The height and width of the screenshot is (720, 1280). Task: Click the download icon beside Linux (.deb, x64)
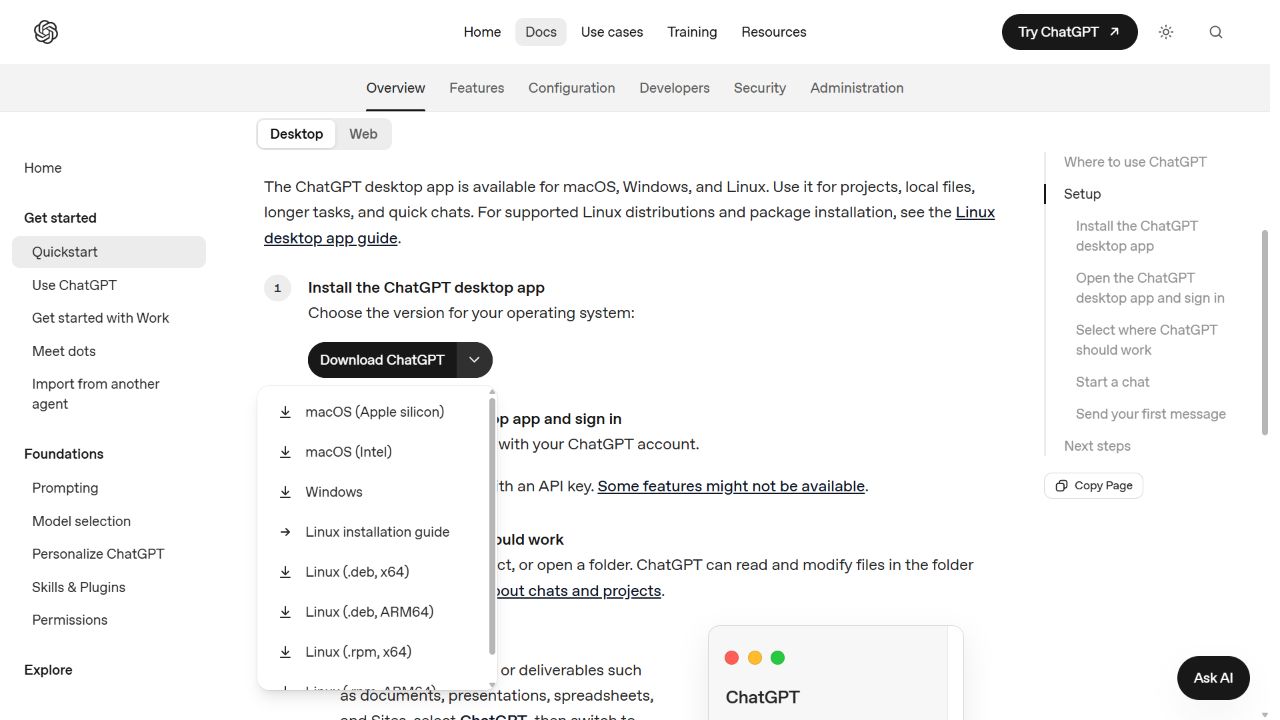pos(285,572)
